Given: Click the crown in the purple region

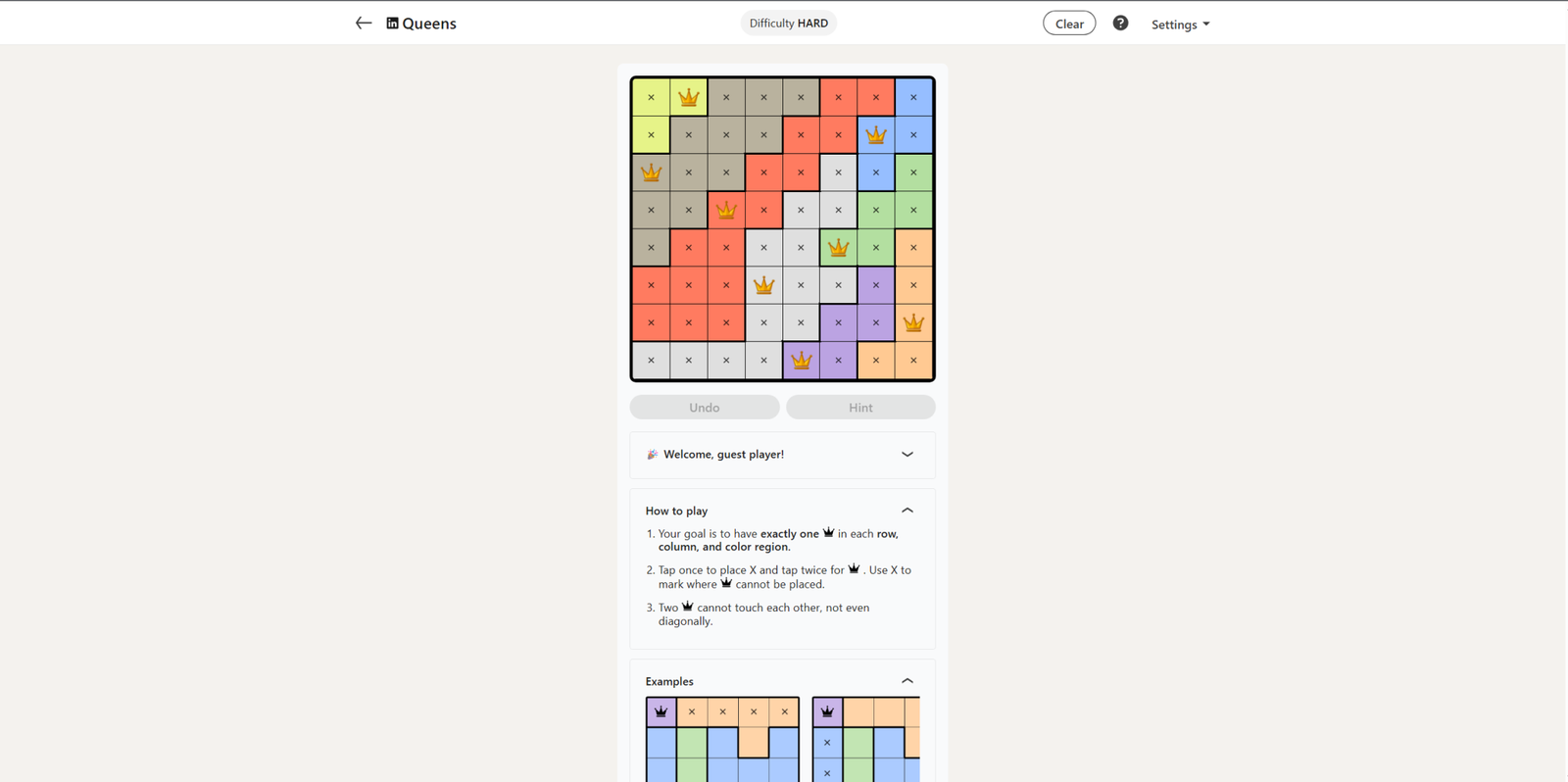Looking at the screenshot, I should [802, 361].
